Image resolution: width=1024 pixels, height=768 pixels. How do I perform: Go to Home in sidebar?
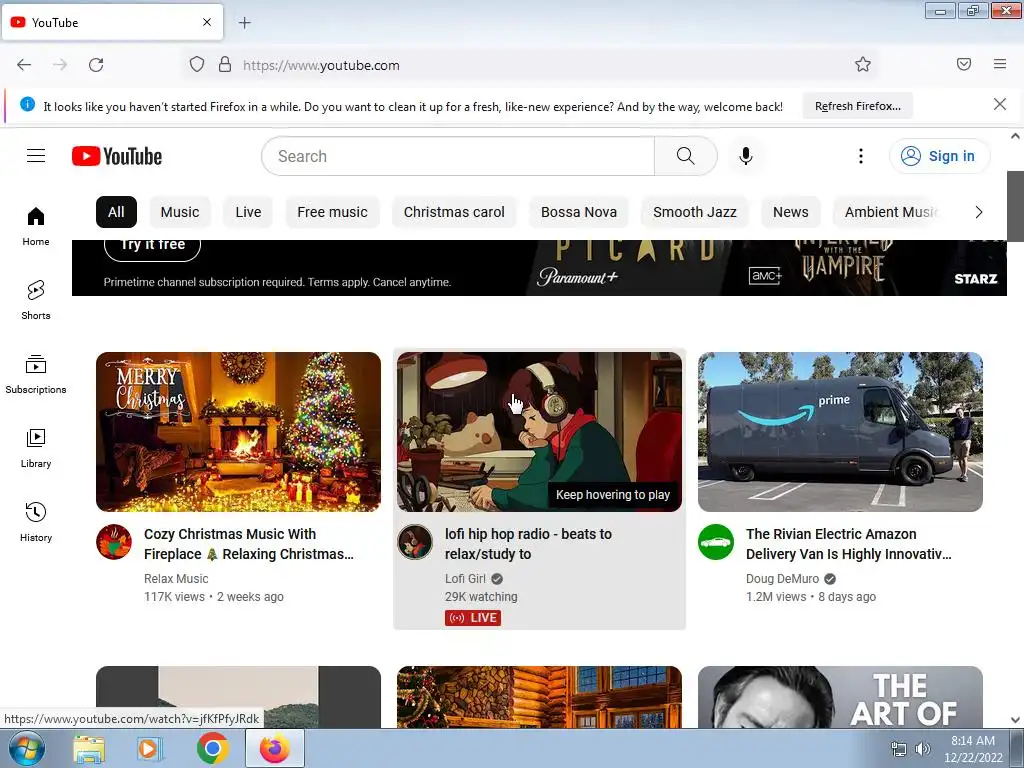pos(36,226)
